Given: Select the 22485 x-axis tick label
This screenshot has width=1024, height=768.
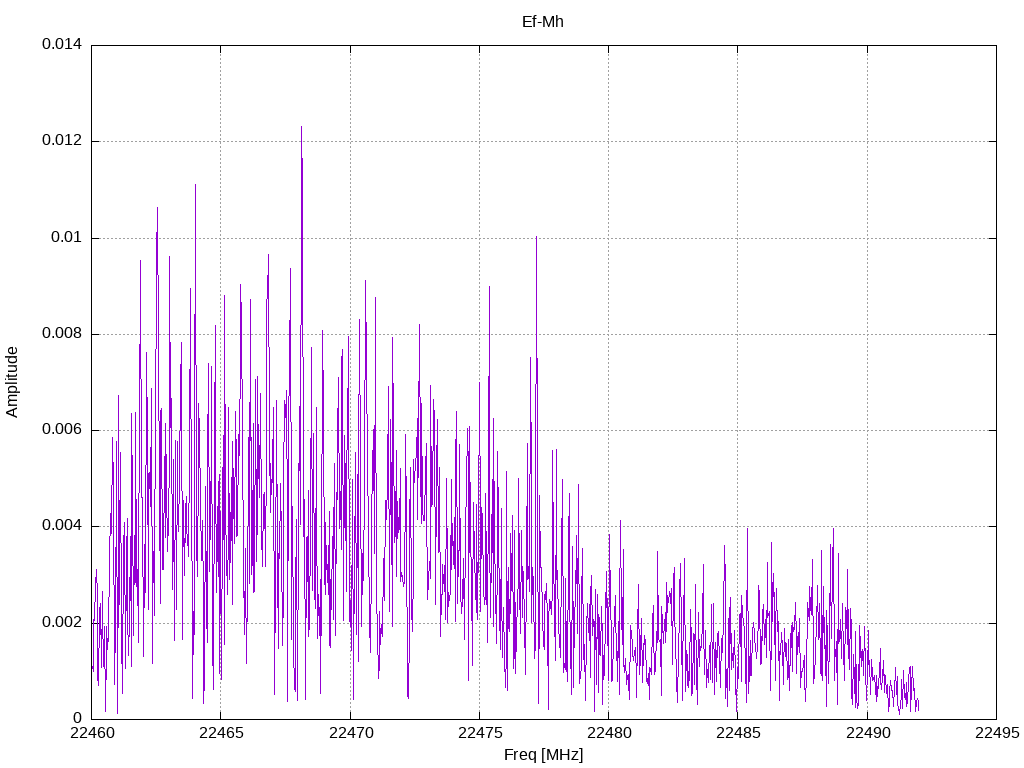Looking at the screenshot, I should tap(737, 734).
